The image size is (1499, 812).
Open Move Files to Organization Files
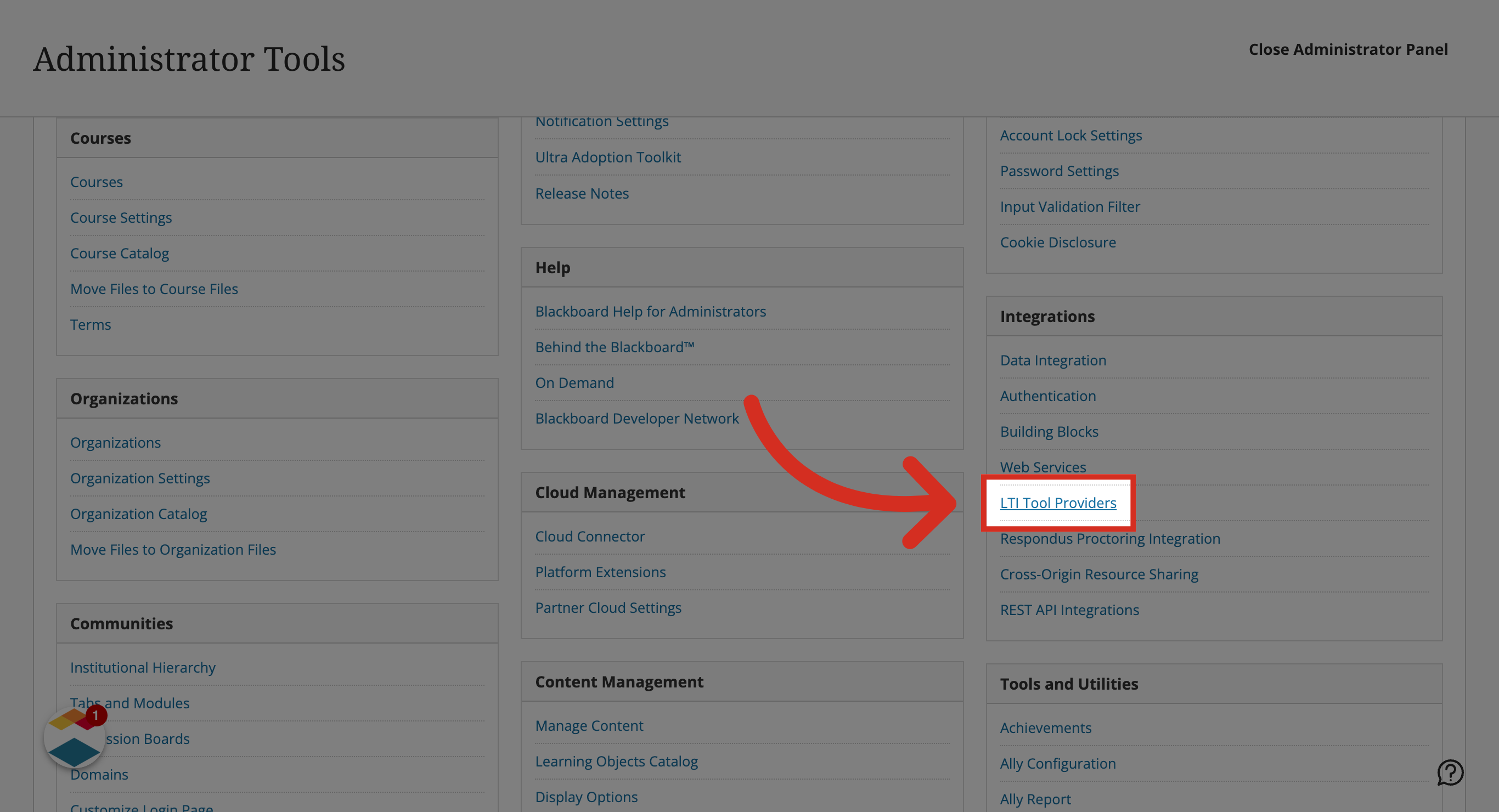click(173, 550)
